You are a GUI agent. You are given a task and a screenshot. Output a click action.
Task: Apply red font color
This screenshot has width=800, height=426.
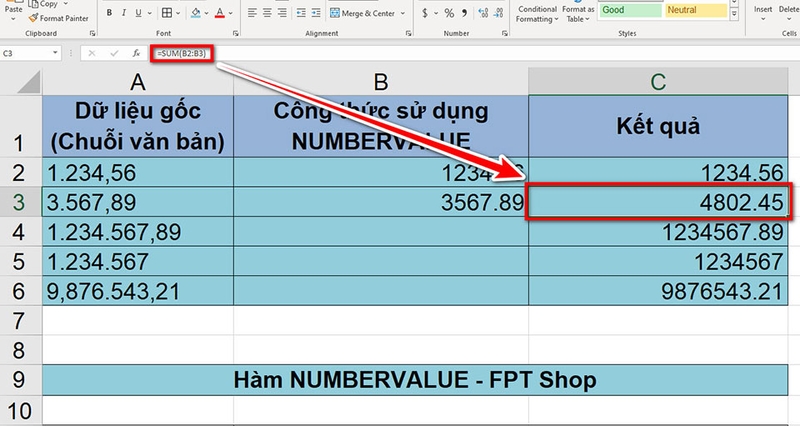(x=220, y=13)
